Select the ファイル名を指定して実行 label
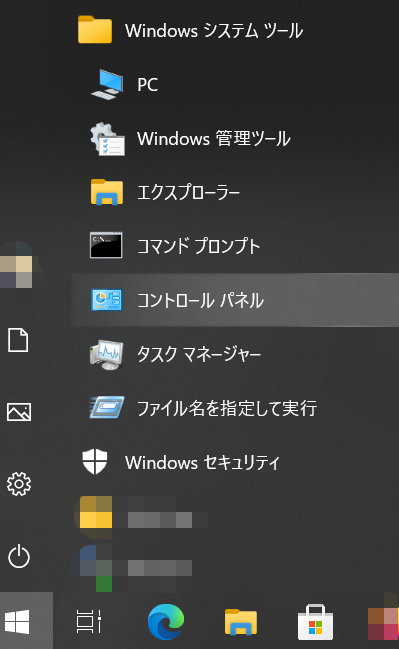Viewport: 399px width, 649px height. [227, 408]
